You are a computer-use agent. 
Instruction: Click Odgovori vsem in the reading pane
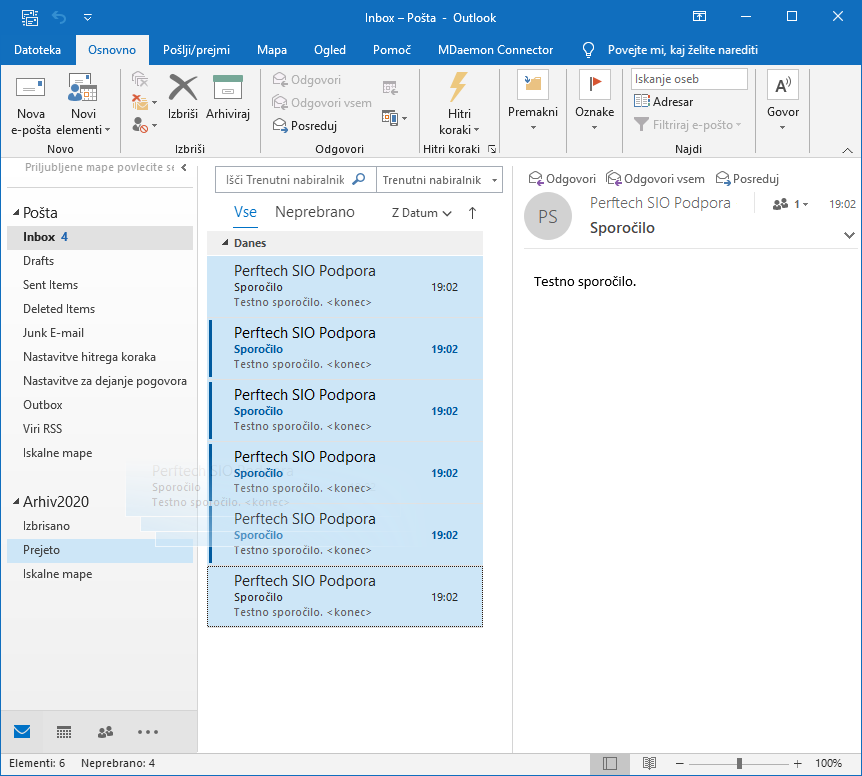(x=655, y=179)
